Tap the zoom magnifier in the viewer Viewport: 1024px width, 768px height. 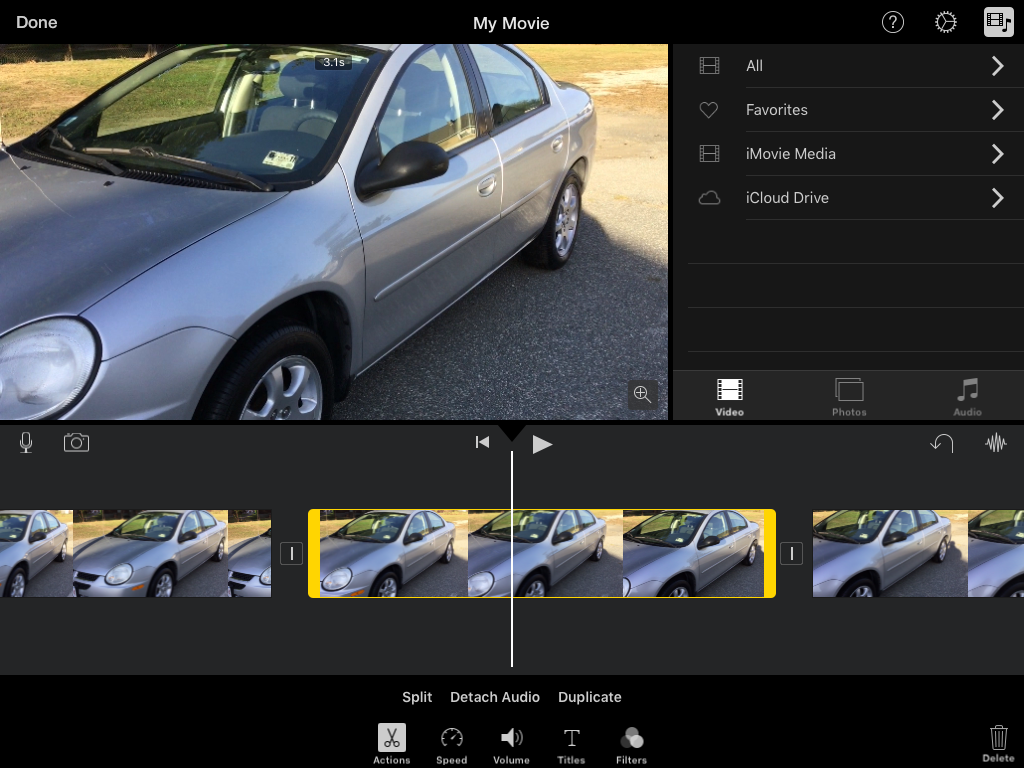coord(643,394)
